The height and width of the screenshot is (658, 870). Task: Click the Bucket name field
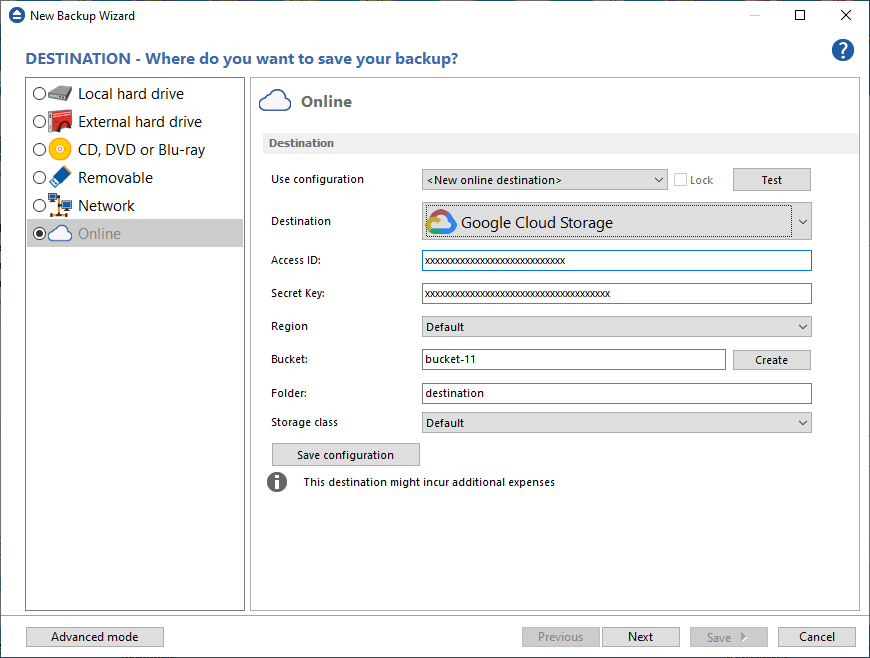coord(574,359)
